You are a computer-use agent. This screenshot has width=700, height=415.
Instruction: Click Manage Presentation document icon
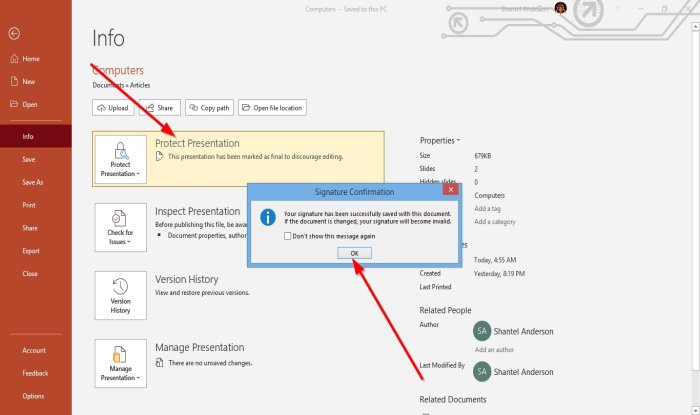coord(121,363)
